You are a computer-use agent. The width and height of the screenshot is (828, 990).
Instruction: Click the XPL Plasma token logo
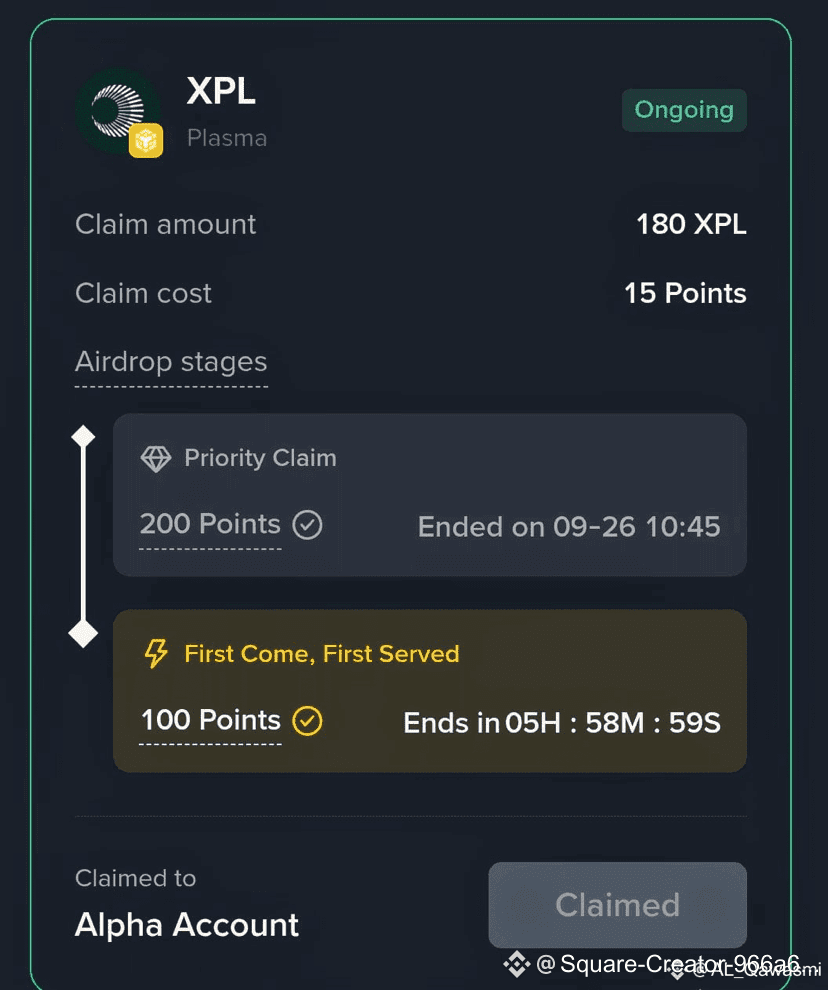pyautogui.click(x=117, y=111)
